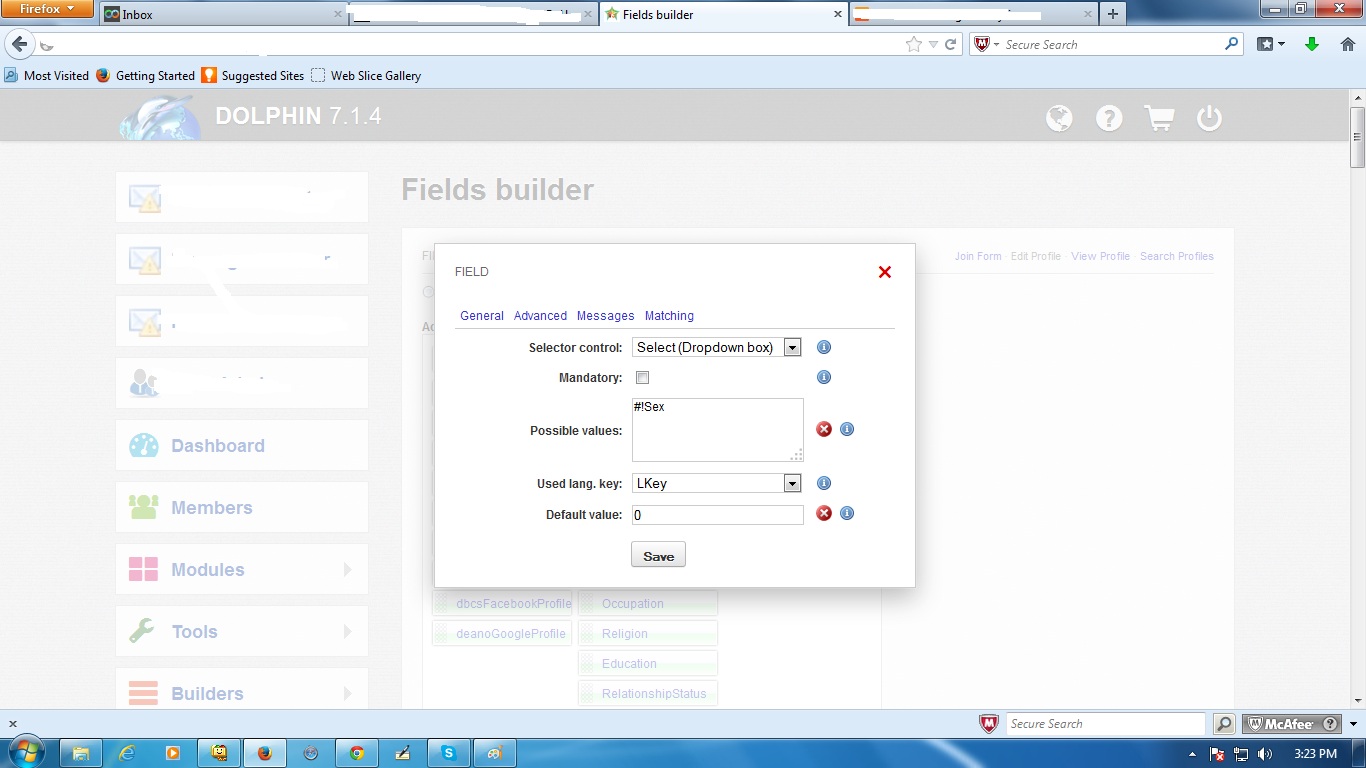Click the info icon beside Selector control

point(824,347)
